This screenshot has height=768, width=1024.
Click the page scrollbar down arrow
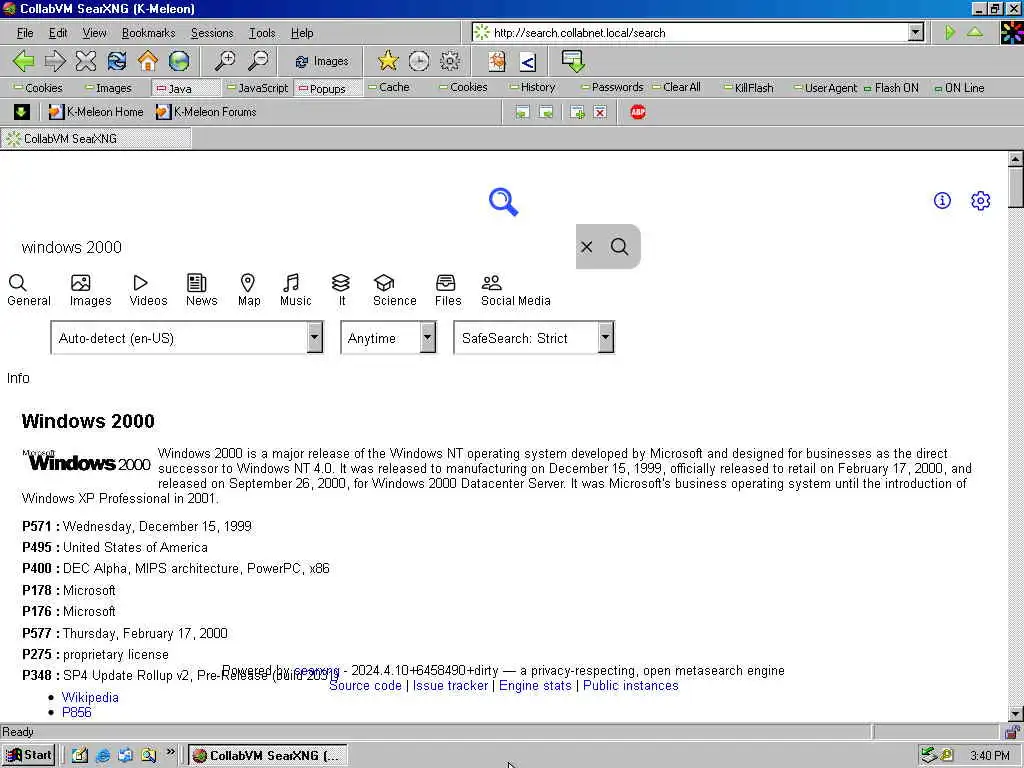tap(1015, 714)
